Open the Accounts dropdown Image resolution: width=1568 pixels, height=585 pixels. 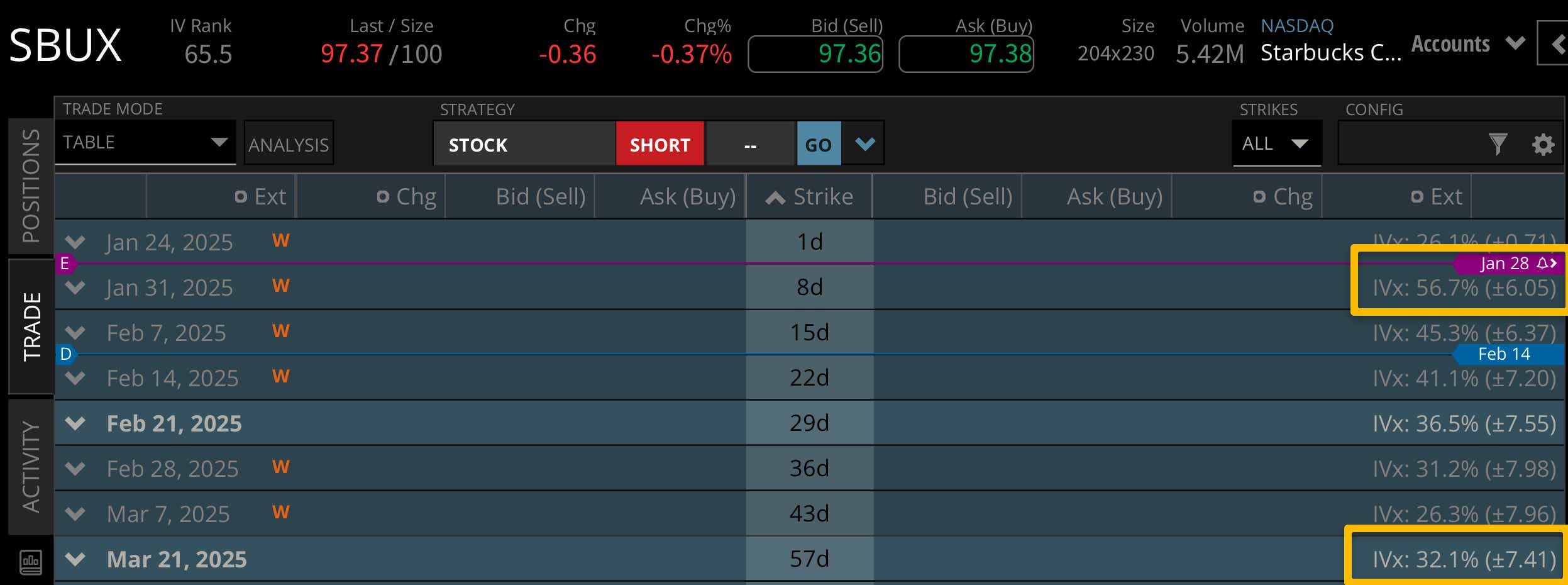pyautogui.click(x=1515, y=43)
